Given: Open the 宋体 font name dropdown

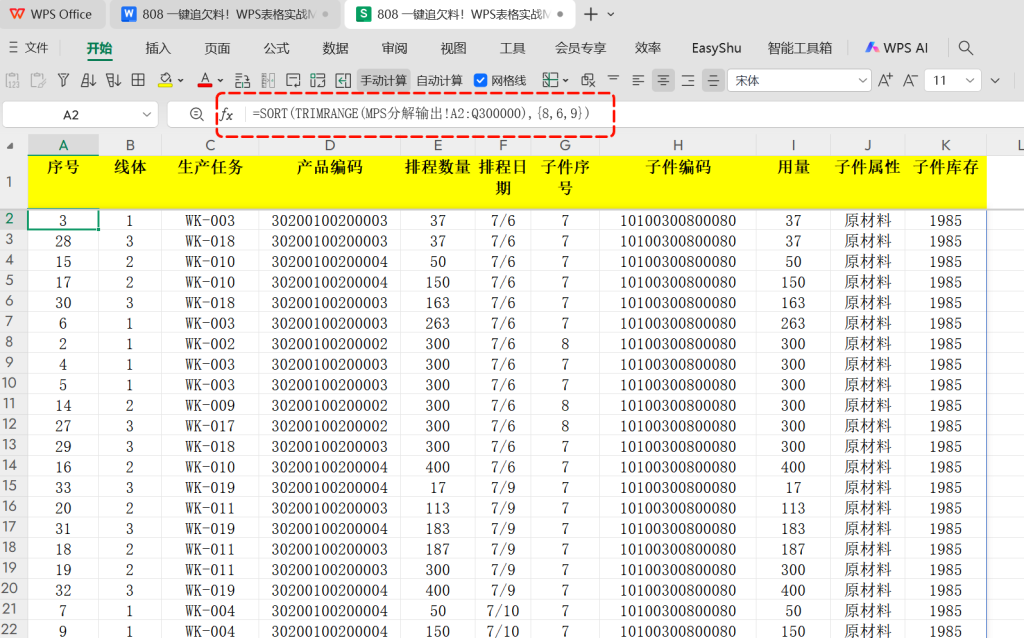Looking at the screenshot, I should click(x=863, y=80).
